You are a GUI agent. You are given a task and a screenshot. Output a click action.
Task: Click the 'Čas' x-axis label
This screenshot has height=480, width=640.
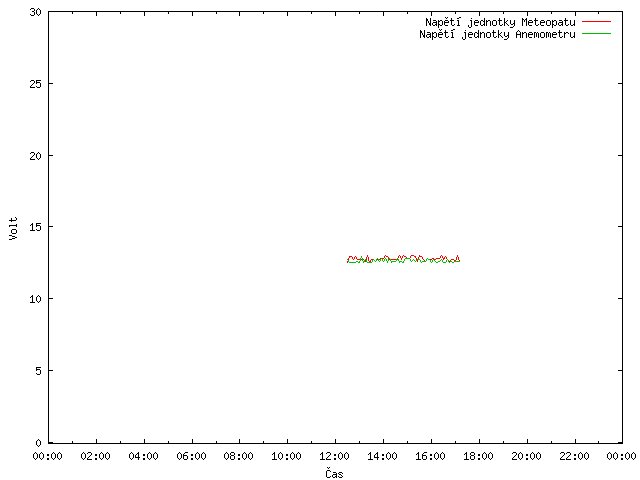334,473
